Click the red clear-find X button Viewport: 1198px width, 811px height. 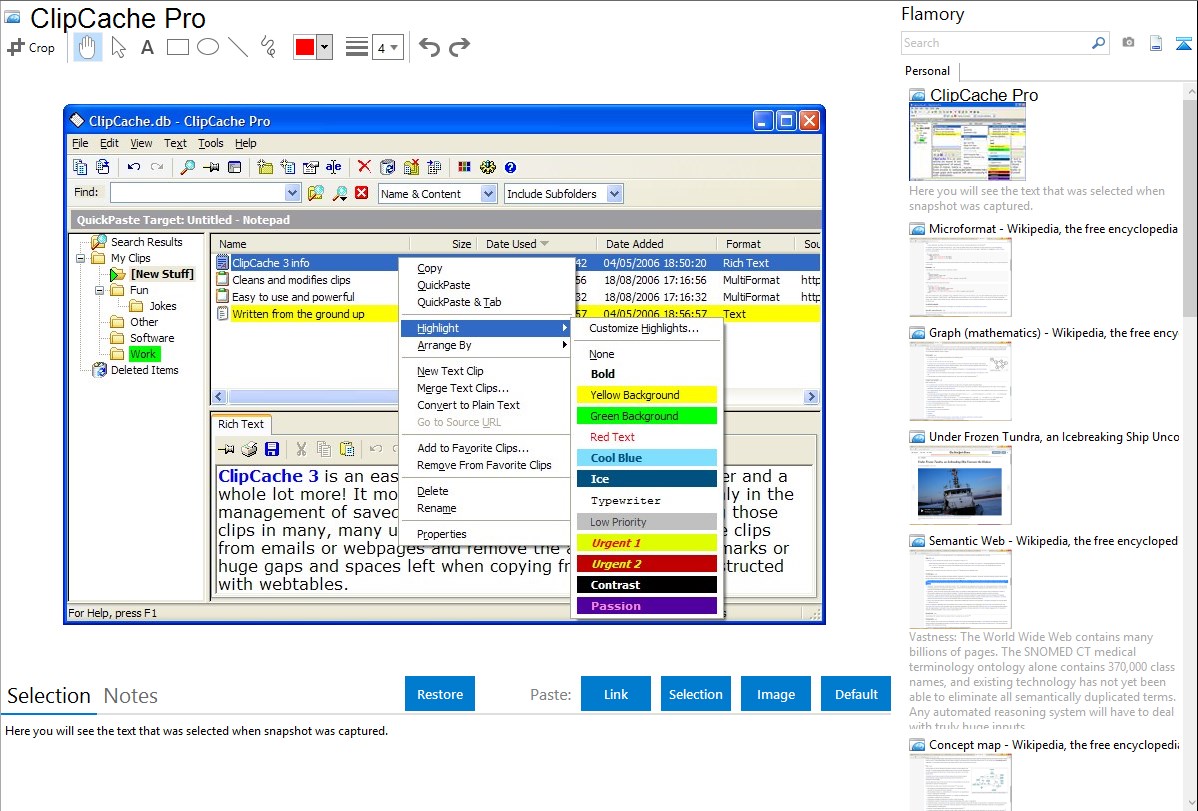(x=362, y=193)
